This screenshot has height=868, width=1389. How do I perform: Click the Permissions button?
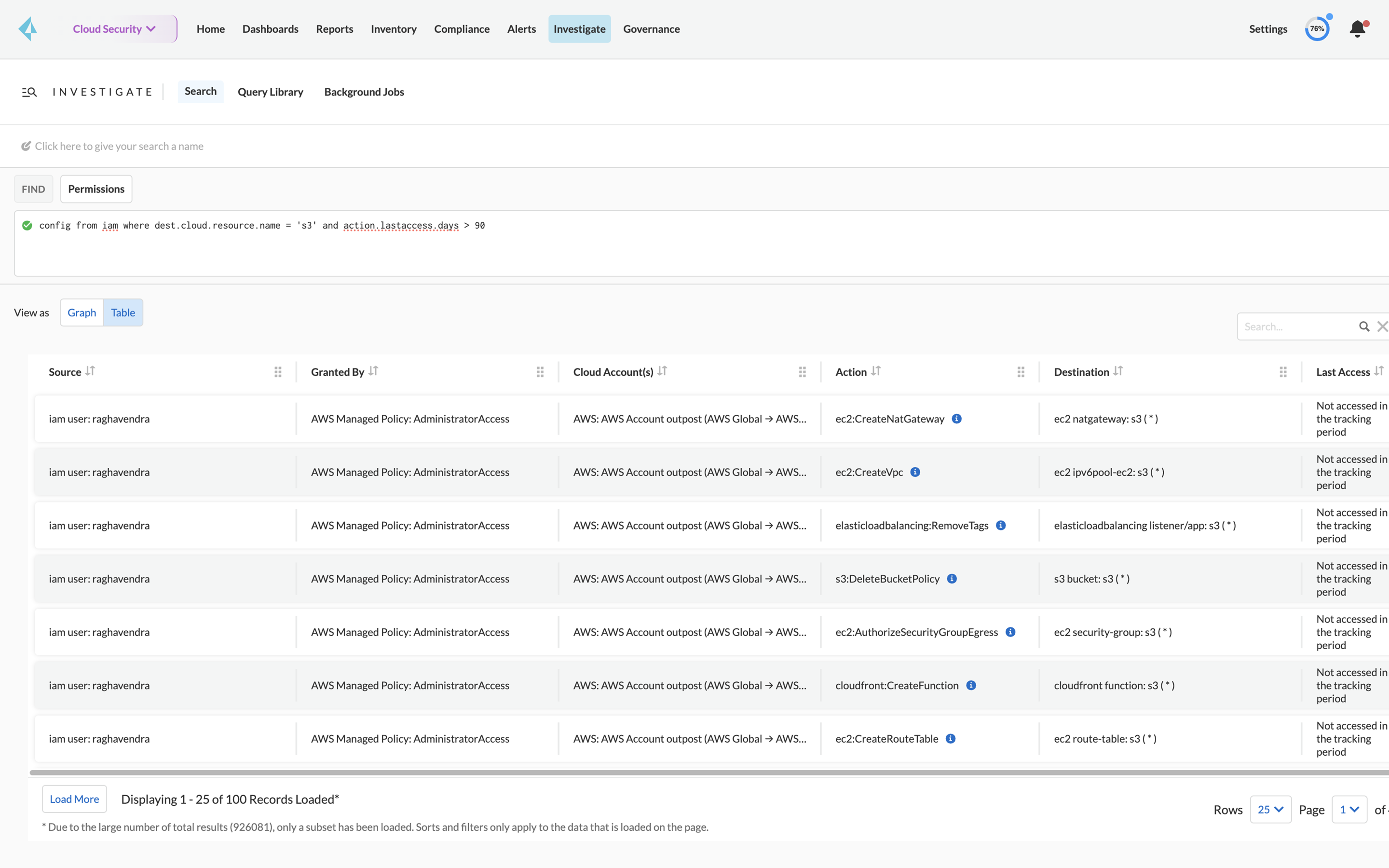[x=96, y=189]
